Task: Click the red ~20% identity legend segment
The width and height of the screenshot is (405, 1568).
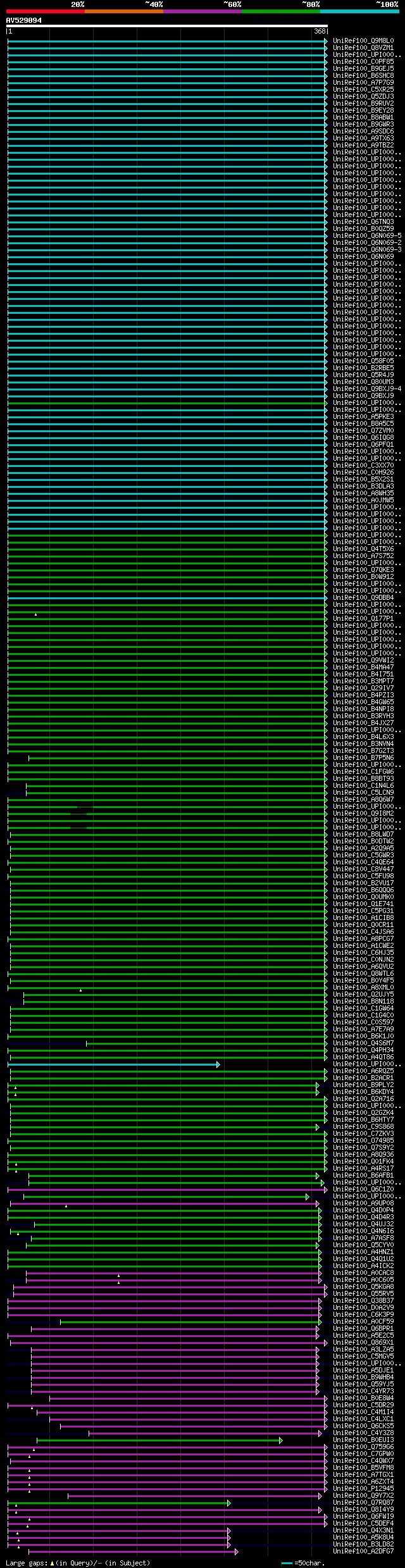Action: (x=46, y=11)
